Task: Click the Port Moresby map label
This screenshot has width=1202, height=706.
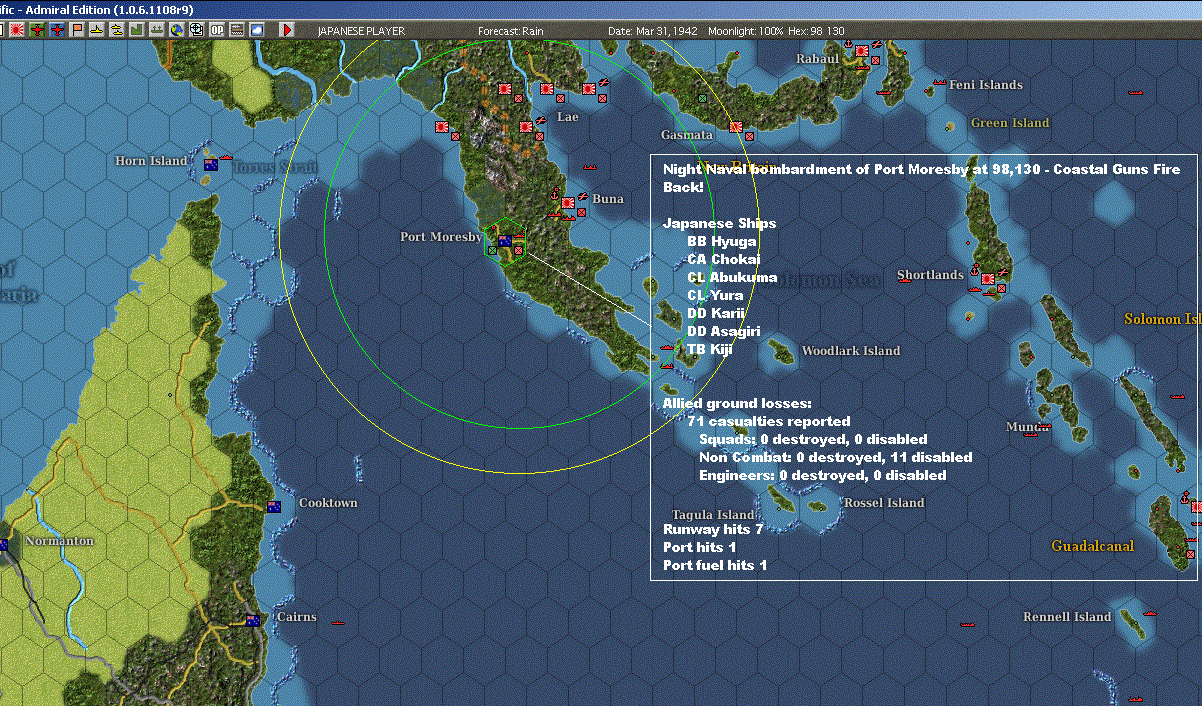Action: pyautogui.click(x=441, y=237)
